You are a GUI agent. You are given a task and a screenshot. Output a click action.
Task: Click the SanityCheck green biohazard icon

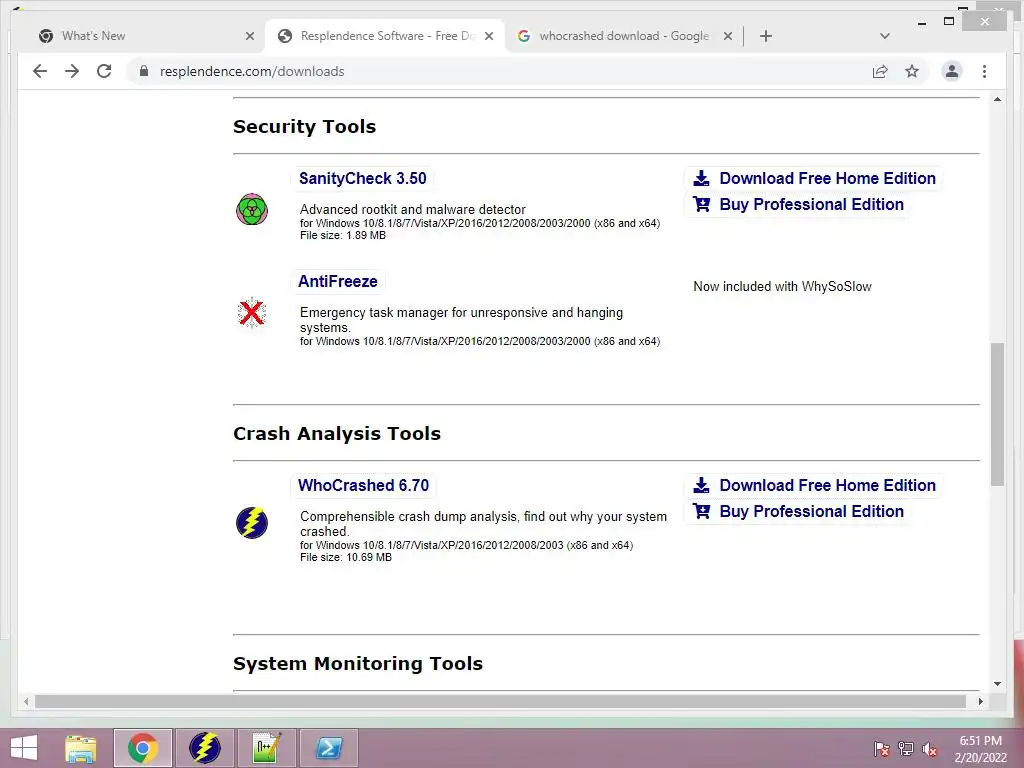coord(252,209)
